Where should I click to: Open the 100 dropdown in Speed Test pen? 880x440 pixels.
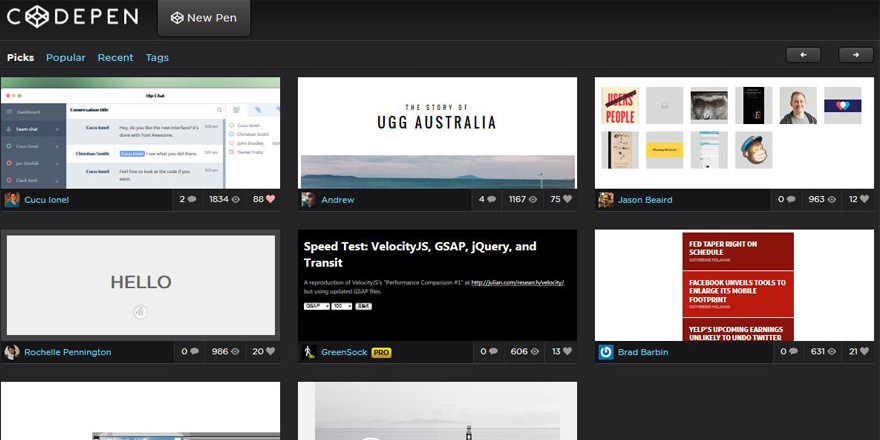tap(341, 306)
